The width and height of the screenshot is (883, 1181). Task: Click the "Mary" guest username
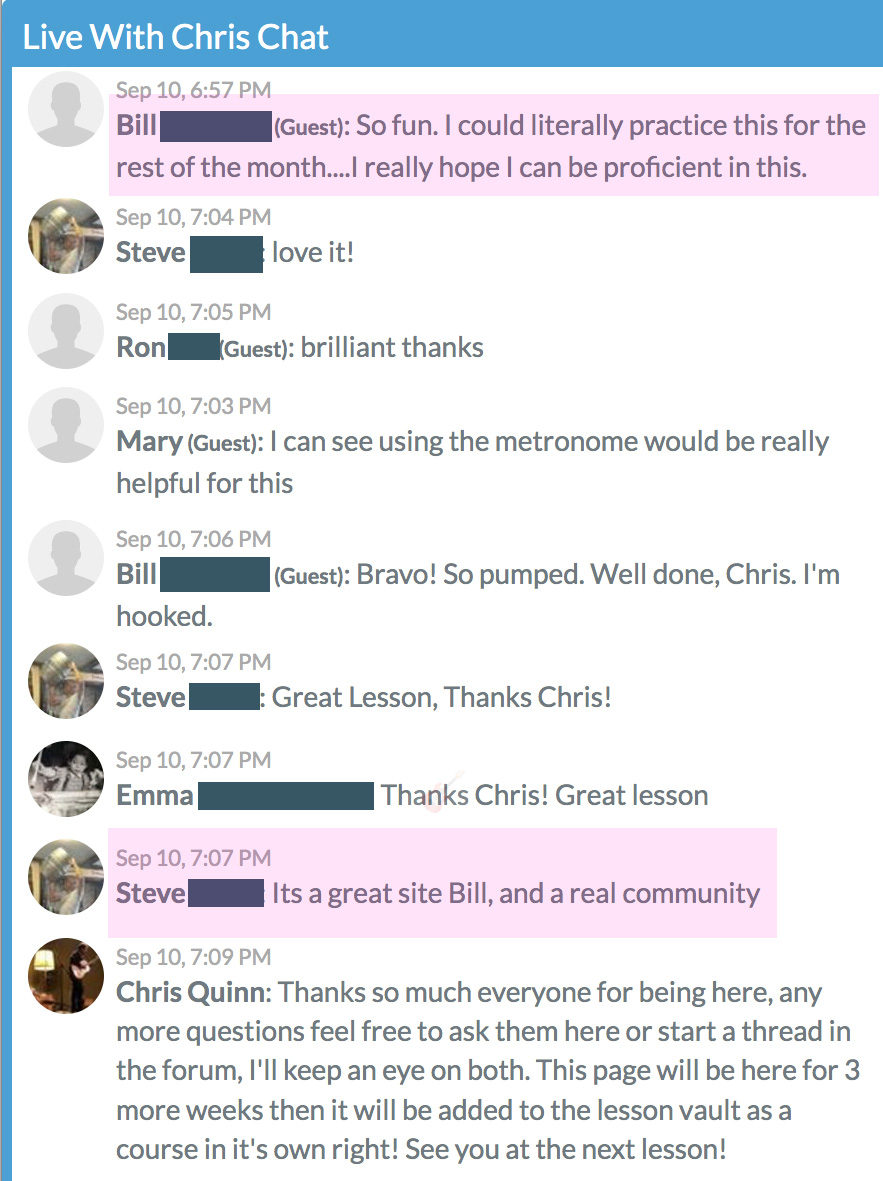pyautogui.click(x=148, y=441)
